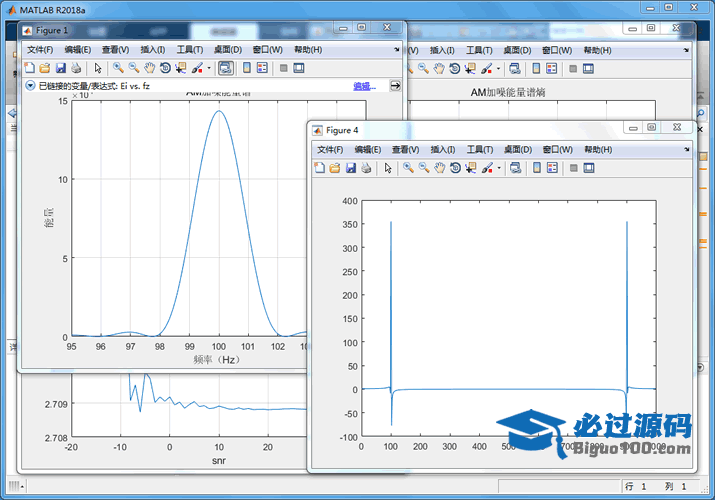The width and height of the screenshot is (715, 500).
Task: Collapse the linked variables bar in Figure 1
Action: pyautogui.click(x=30, y=86)
